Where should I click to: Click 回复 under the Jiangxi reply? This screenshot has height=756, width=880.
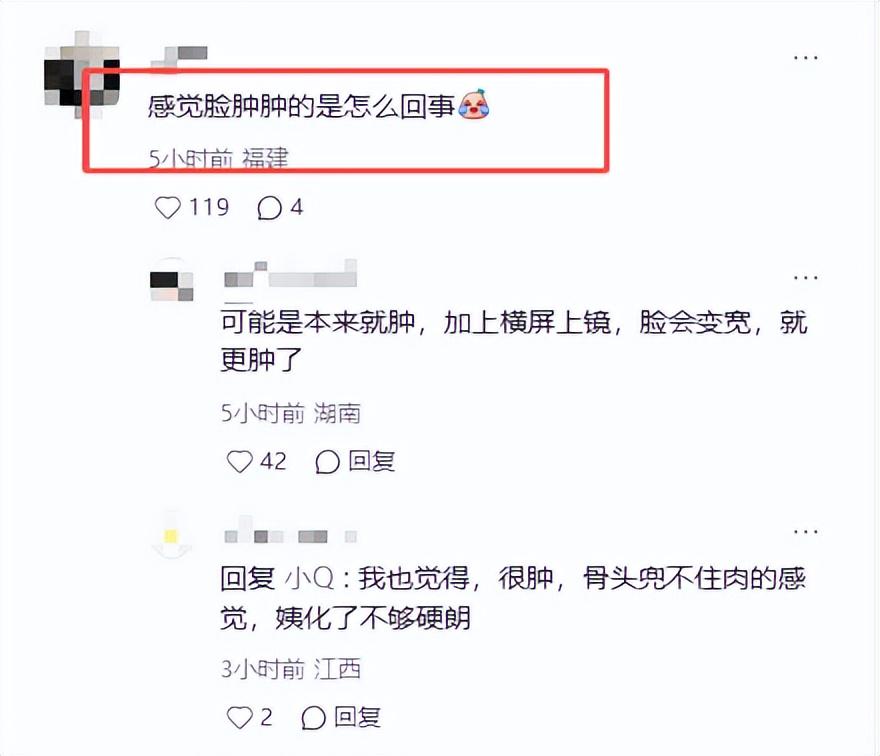point(358,717)
